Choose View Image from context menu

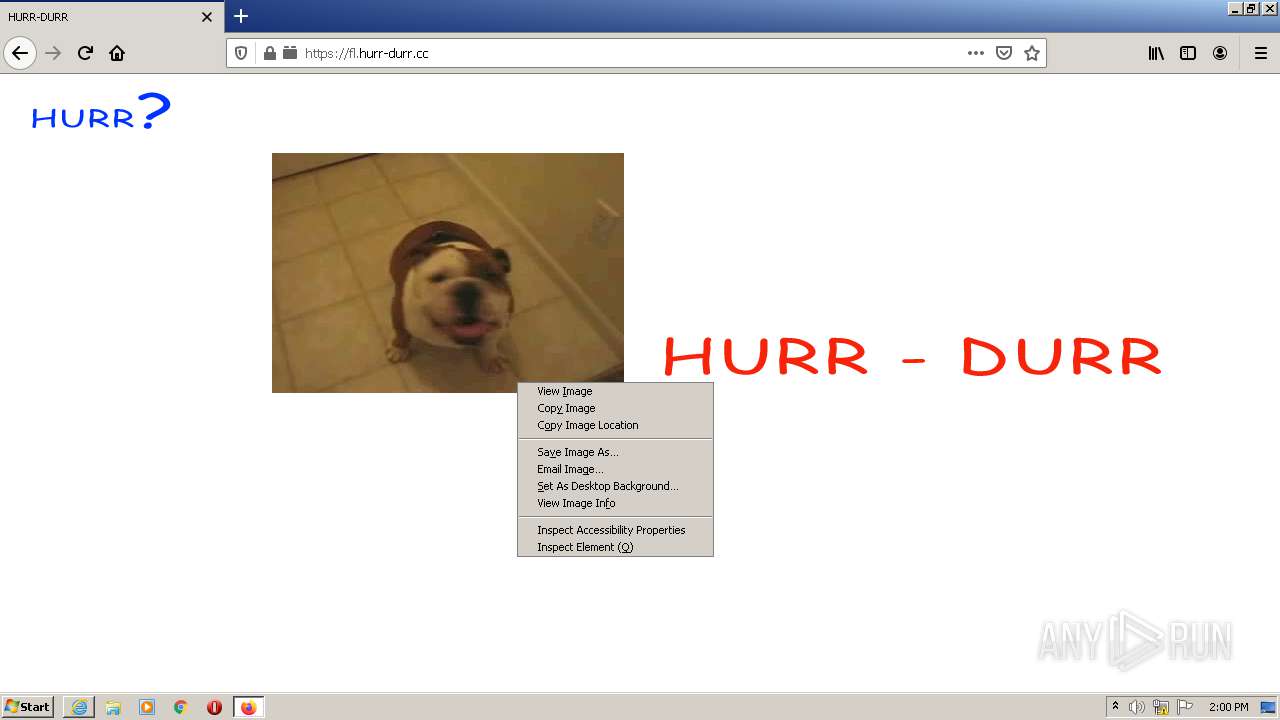(x=615, y=391)
